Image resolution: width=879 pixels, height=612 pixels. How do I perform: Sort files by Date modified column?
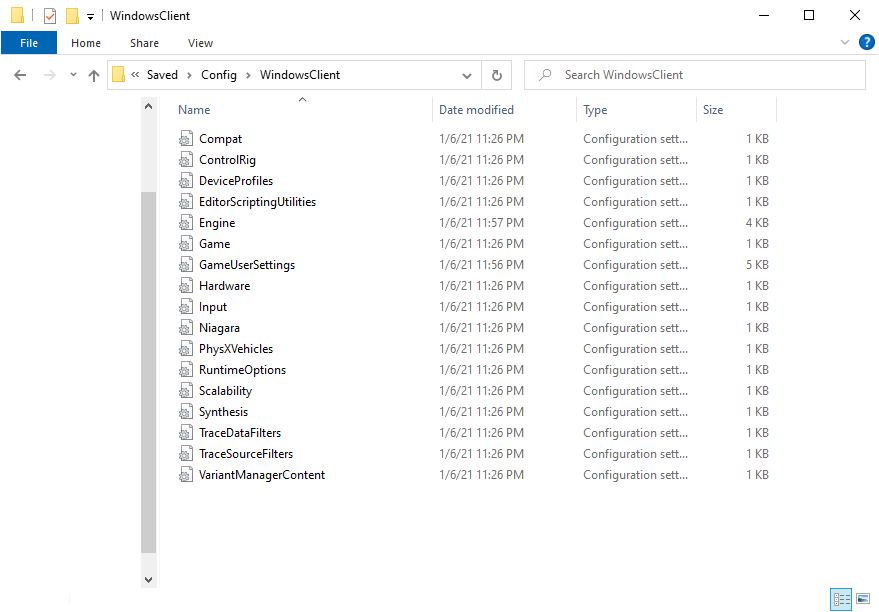(476, 110)
